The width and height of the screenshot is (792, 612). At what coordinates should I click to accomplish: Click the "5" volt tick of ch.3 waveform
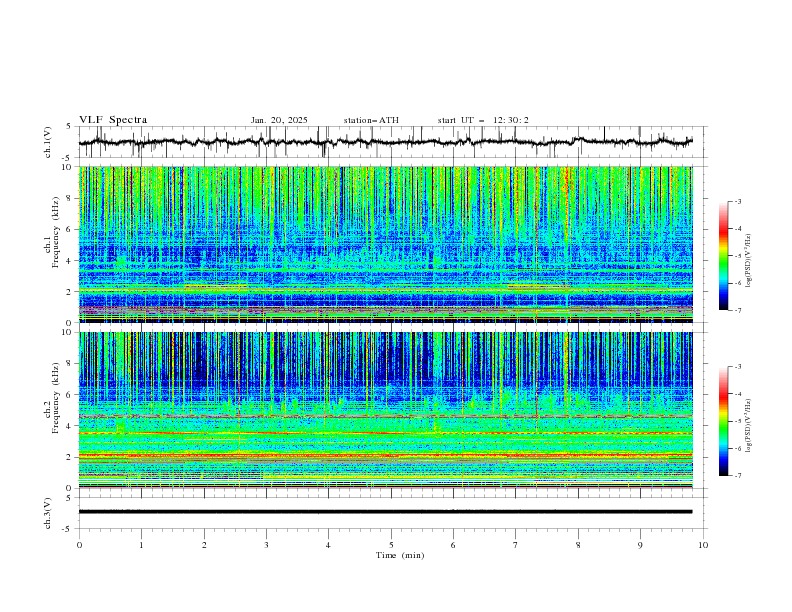[x=69, y=497]
